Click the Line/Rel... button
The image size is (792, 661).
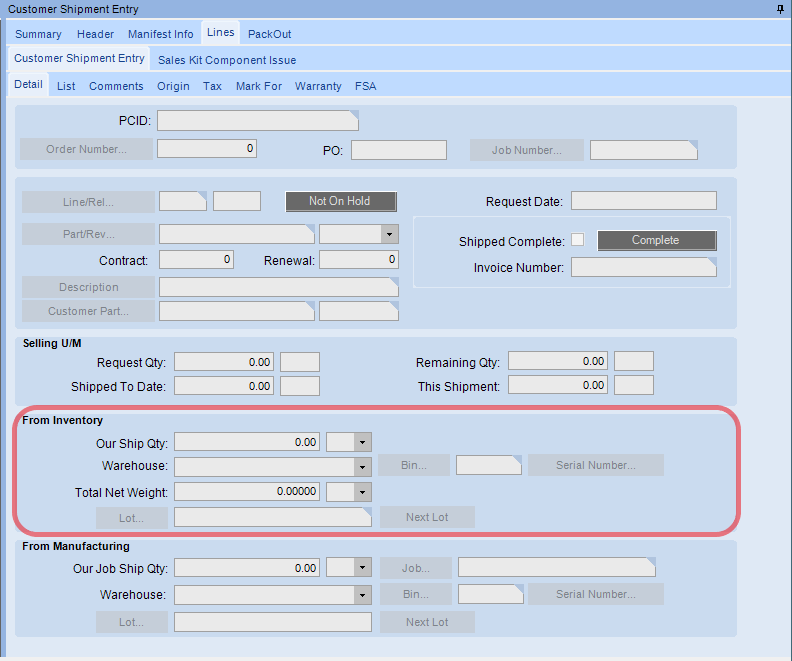click(x=88, y=202)
